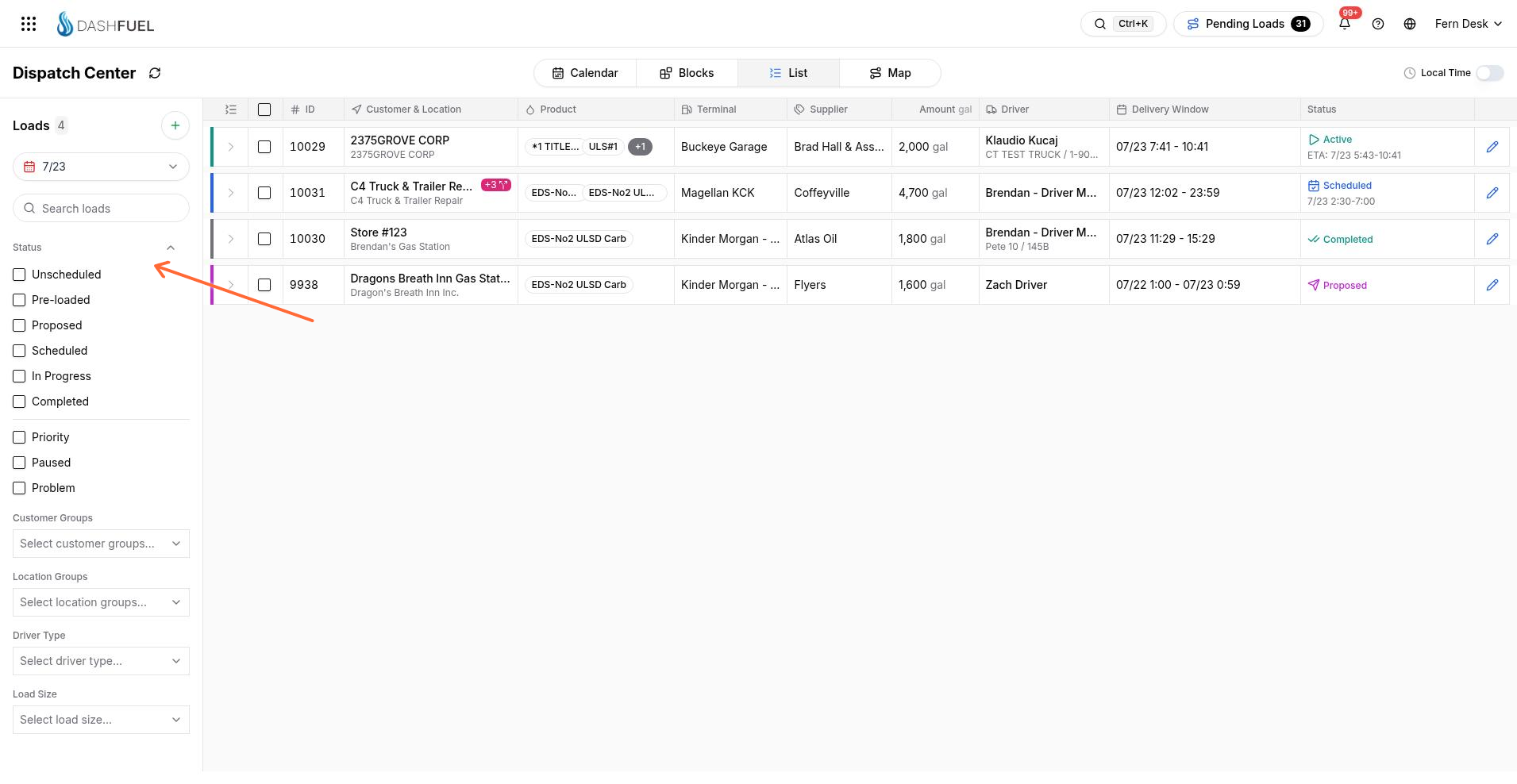
Task: Check the Completed status filter
Action: [19, 402]
